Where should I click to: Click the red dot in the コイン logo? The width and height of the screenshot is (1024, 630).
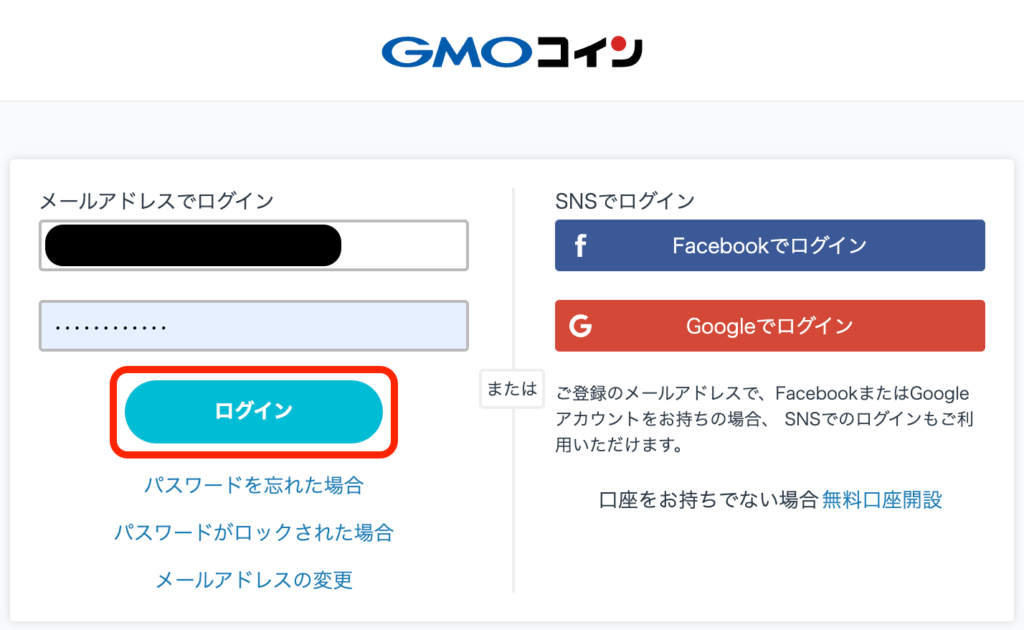(x=618, y=44)
